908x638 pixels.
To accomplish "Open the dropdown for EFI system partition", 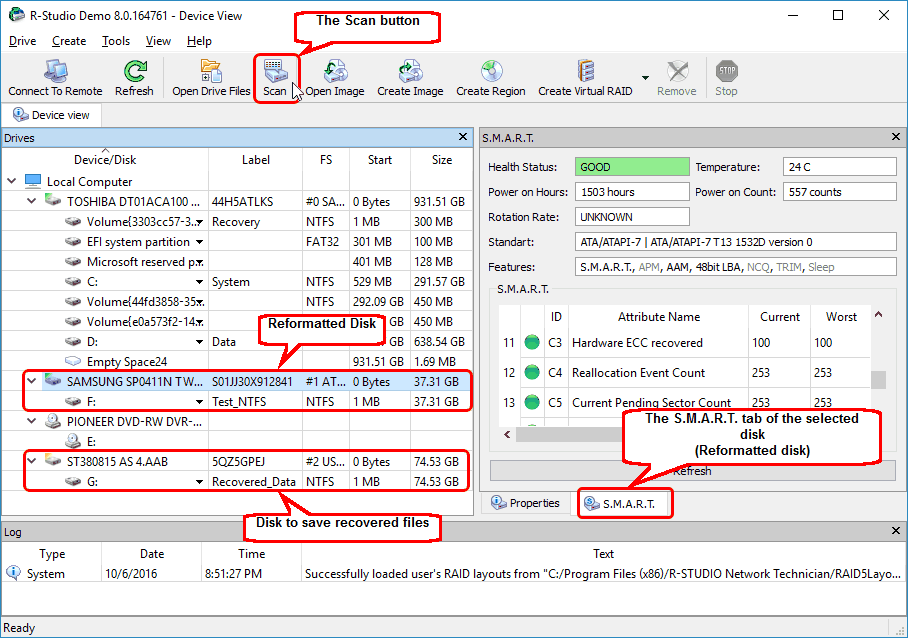I will pos(199,242).
